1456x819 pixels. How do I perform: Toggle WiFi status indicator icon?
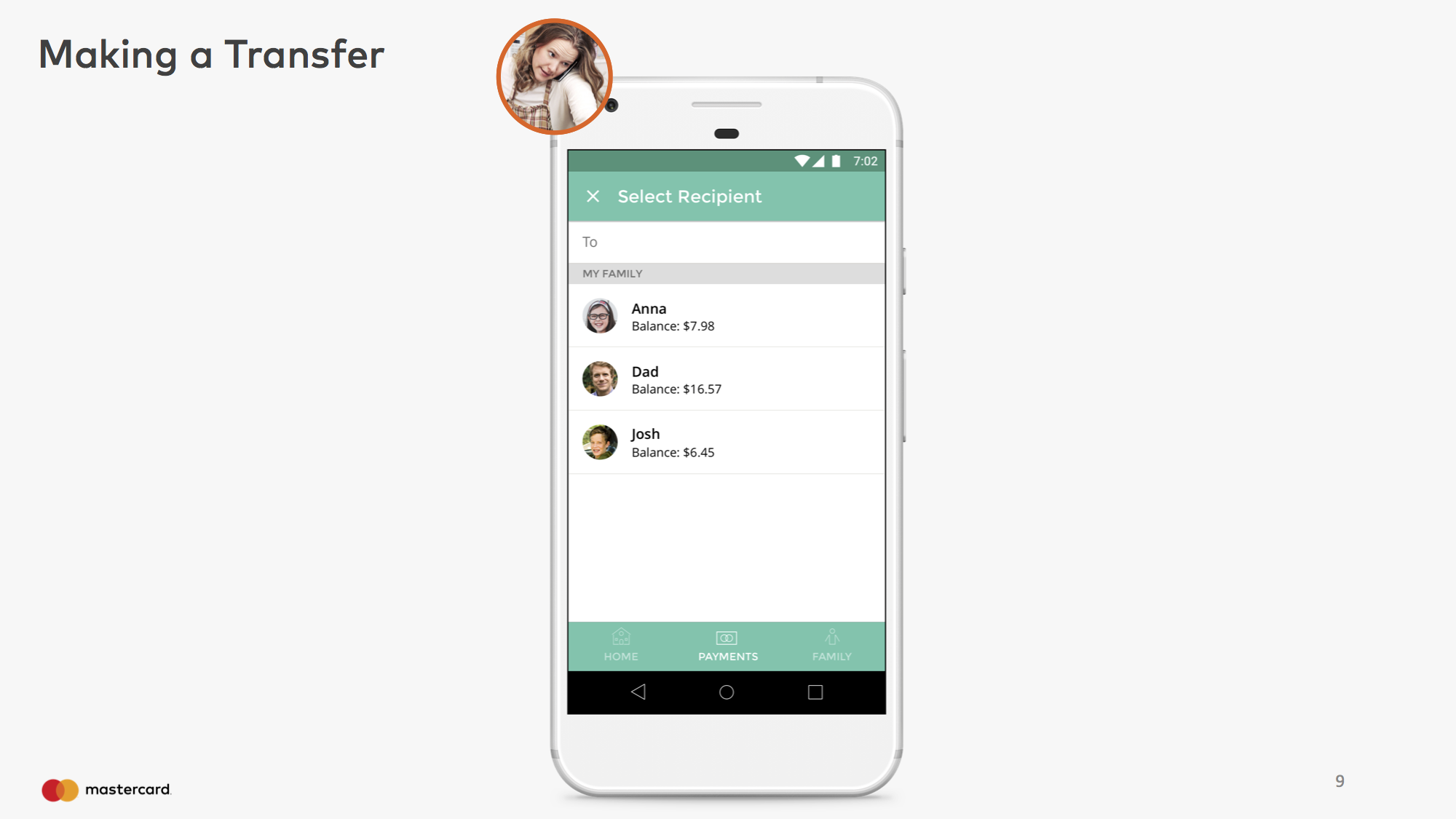802,160
